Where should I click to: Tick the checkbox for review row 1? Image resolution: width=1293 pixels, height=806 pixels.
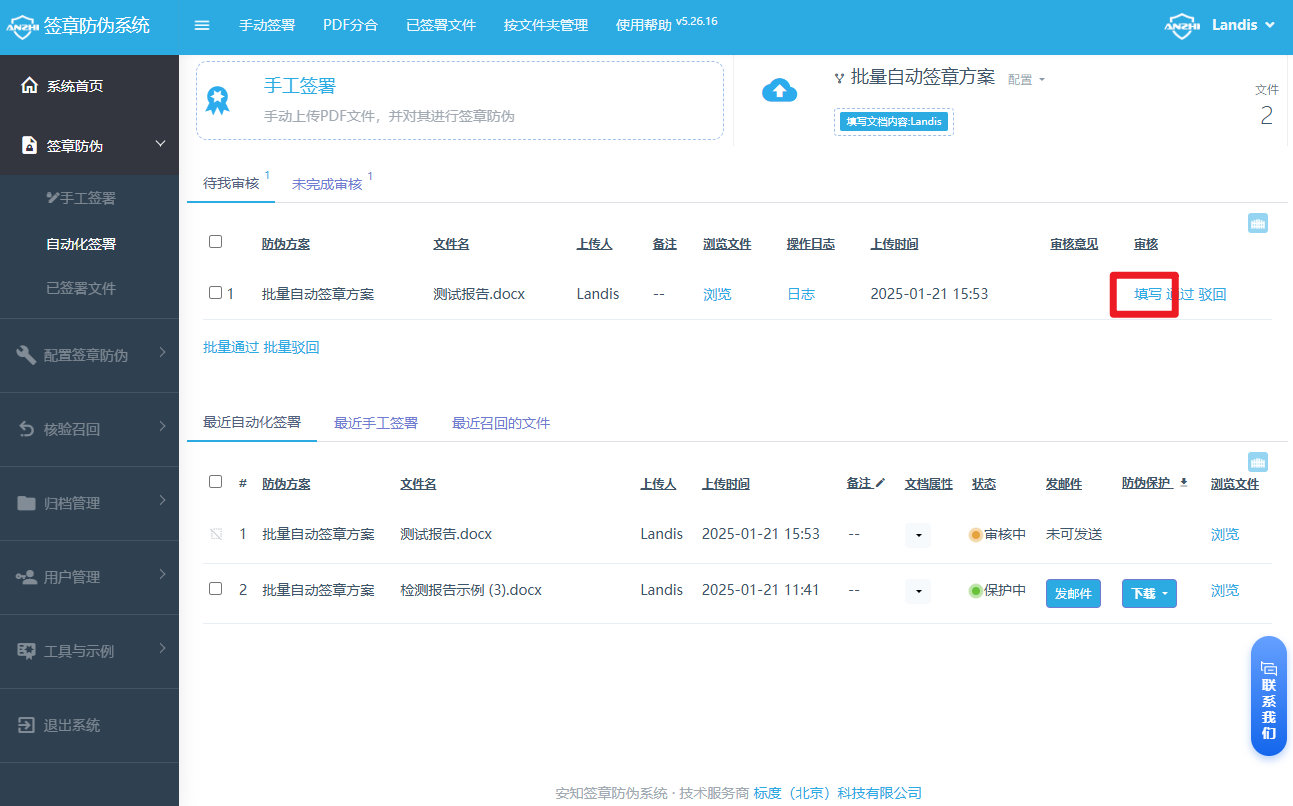[x=215, y=293]
